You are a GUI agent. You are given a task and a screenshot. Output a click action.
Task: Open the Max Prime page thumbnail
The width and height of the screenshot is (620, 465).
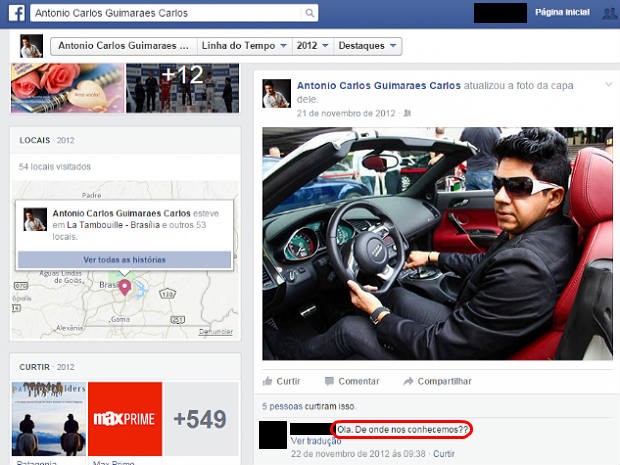(x=124, y=419)
